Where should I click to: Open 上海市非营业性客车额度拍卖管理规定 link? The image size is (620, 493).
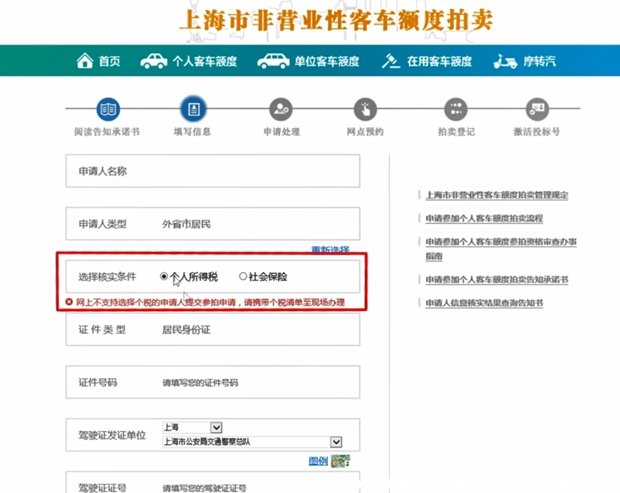[x=497, y=195]
